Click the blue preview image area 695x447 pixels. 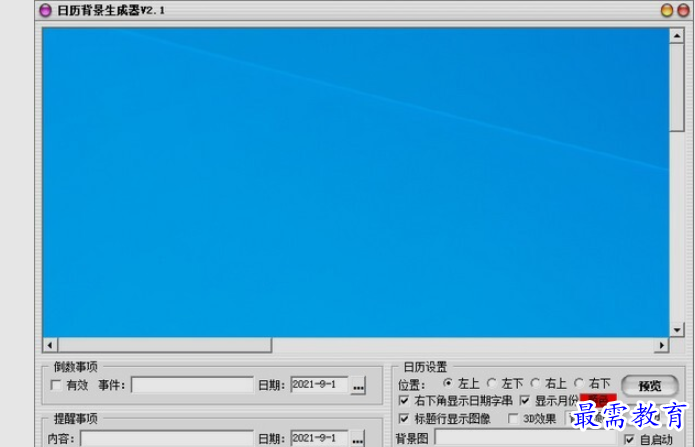tap(355, 182)
